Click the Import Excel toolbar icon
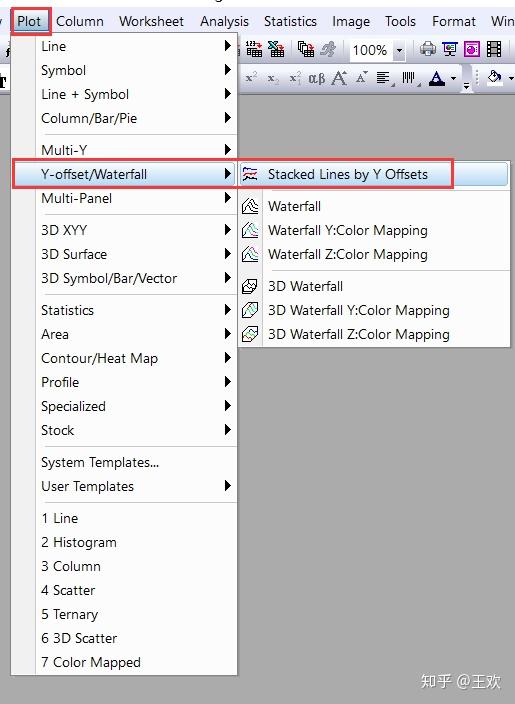 276,49
